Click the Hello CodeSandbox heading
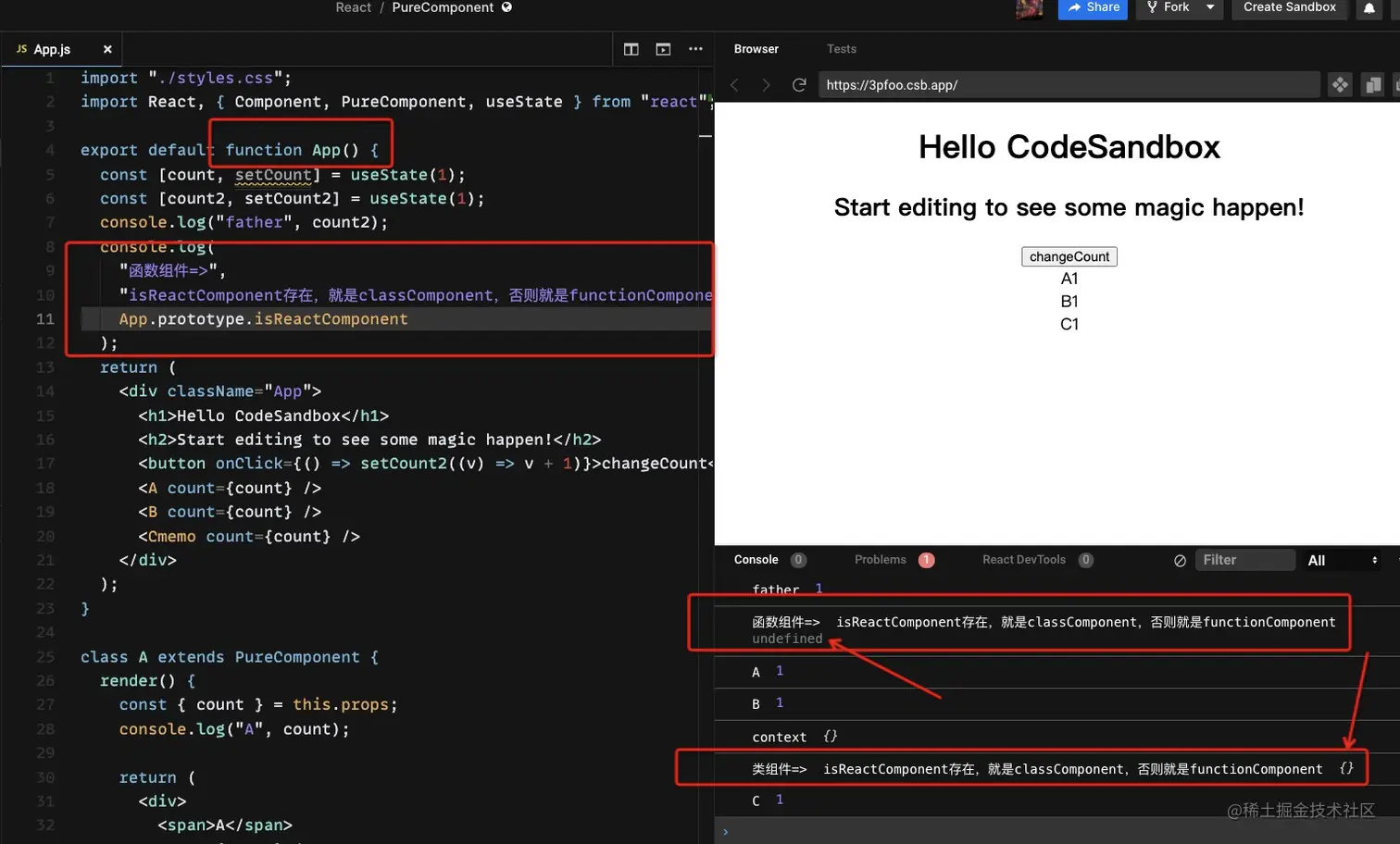Image resolution: width=1400 pixels, height=844 pixels. 1069,147
